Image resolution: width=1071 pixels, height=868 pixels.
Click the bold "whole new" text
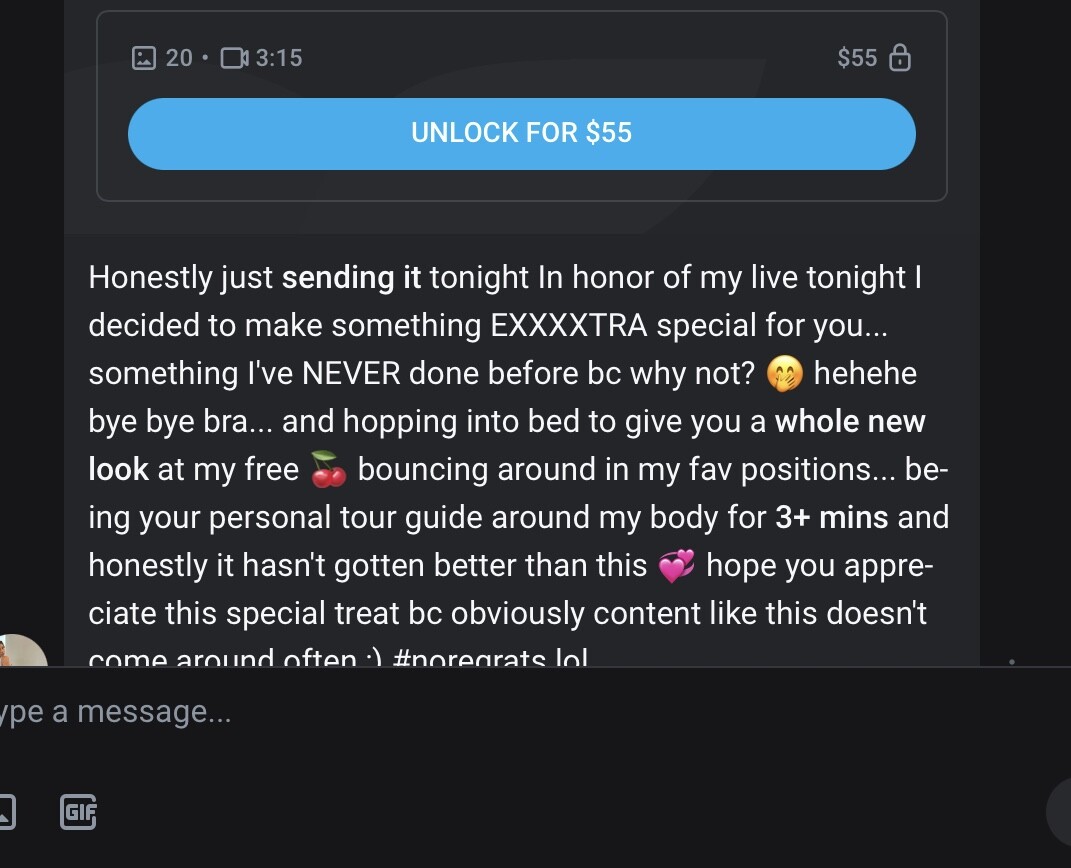tap(850, 422)
